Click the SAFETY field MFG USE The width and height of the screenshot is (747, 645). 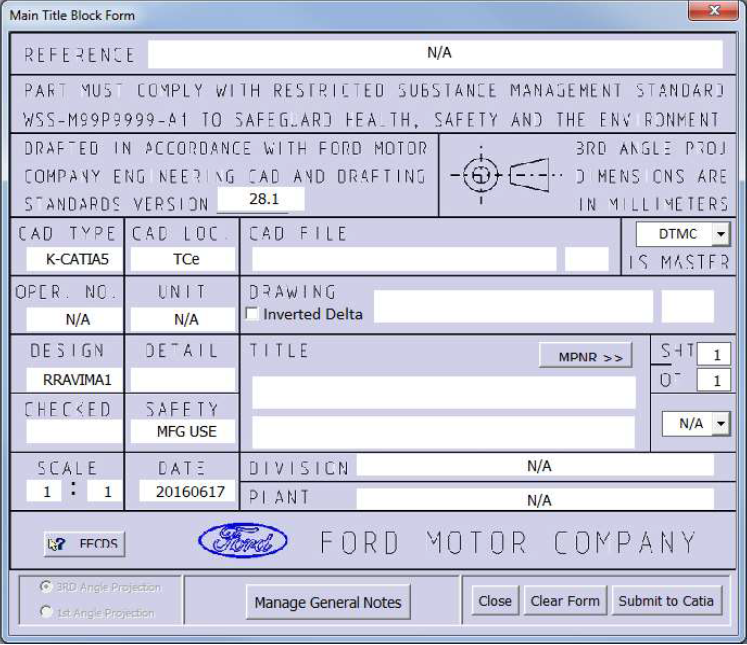(x=183, y=432)
